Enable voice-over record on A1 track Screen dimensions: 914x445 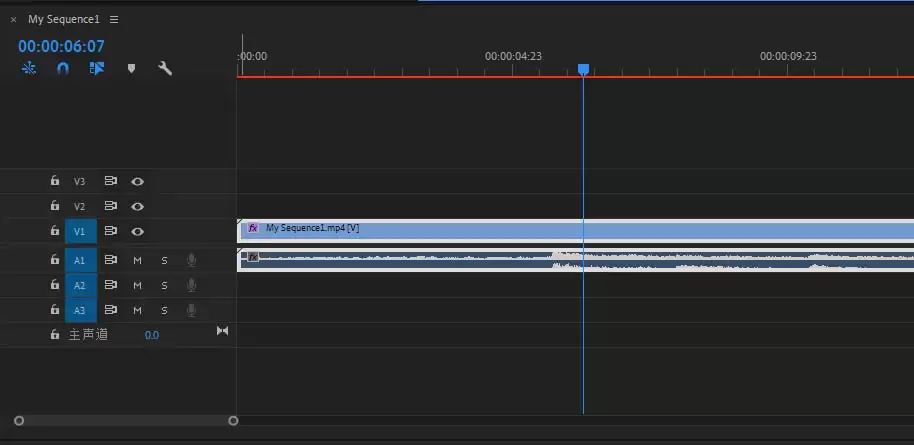pos(191,260)
